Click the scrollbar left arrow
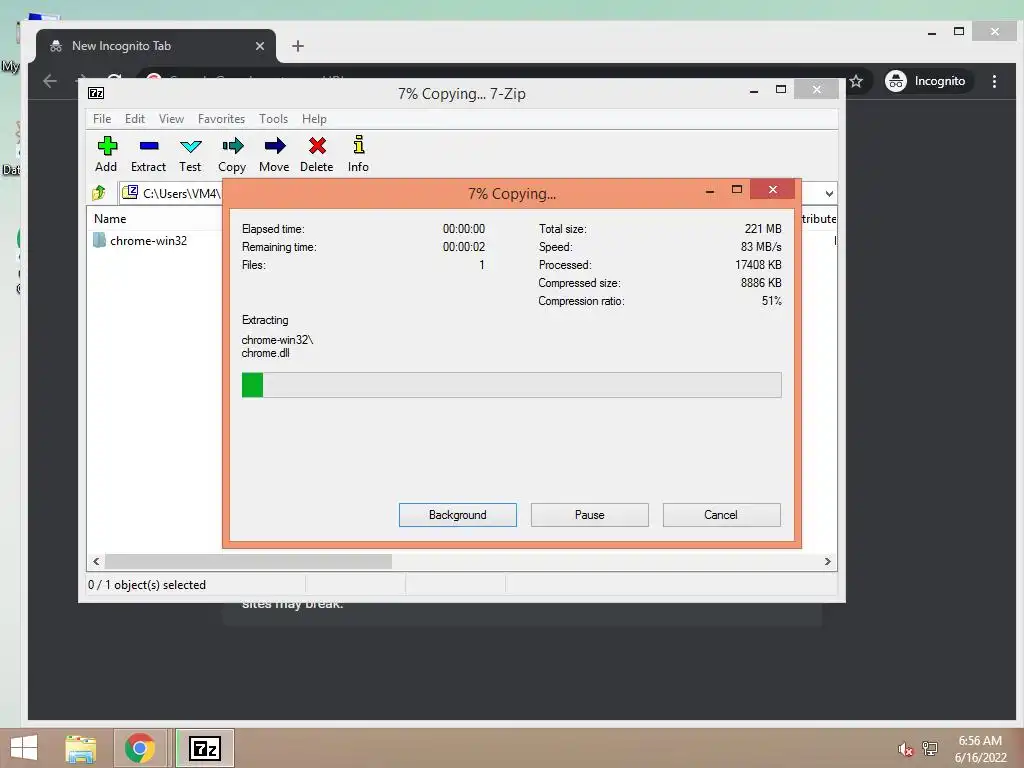 click(96, 562)
